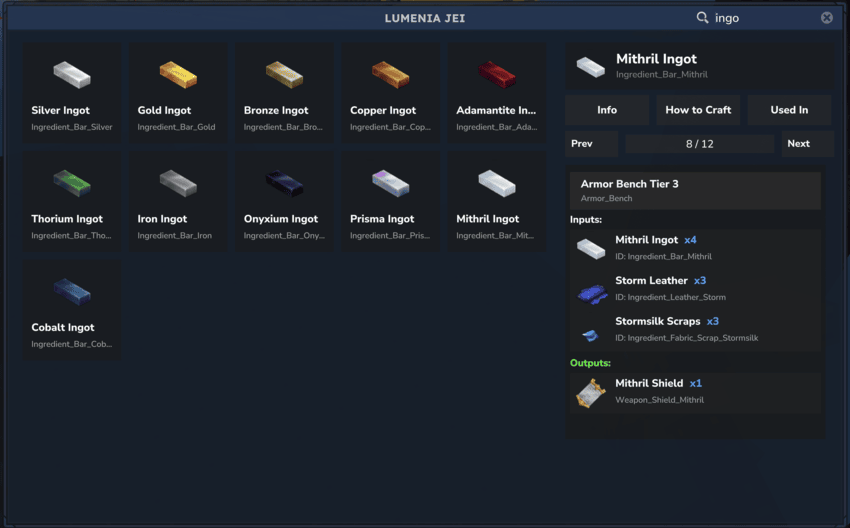Screen dimensions: 850x528
Task: Go to Next recipe
Action: pyautogui.click(x=807, y=144)
